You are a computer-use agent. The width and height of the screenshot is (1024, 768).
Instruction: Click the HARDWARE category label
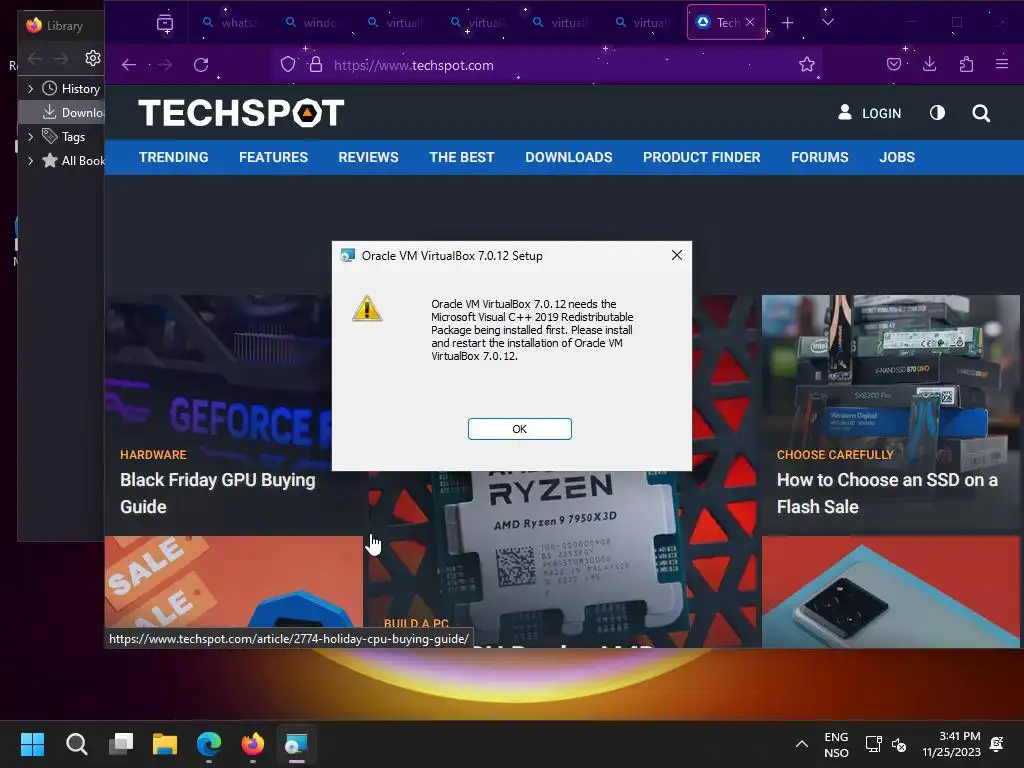coord(153,455)
